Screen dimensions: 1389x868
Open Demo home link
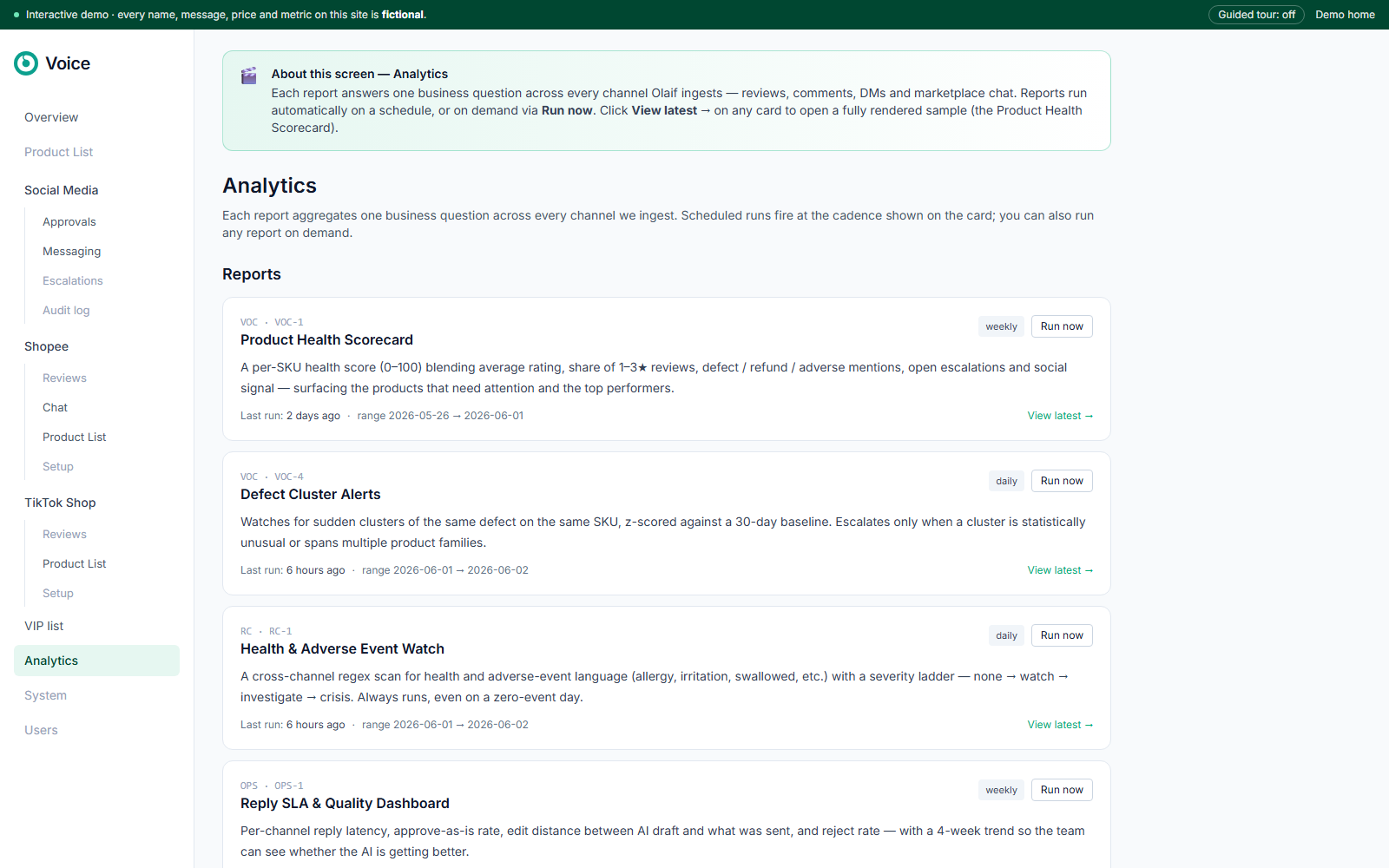click(1345, 15)
